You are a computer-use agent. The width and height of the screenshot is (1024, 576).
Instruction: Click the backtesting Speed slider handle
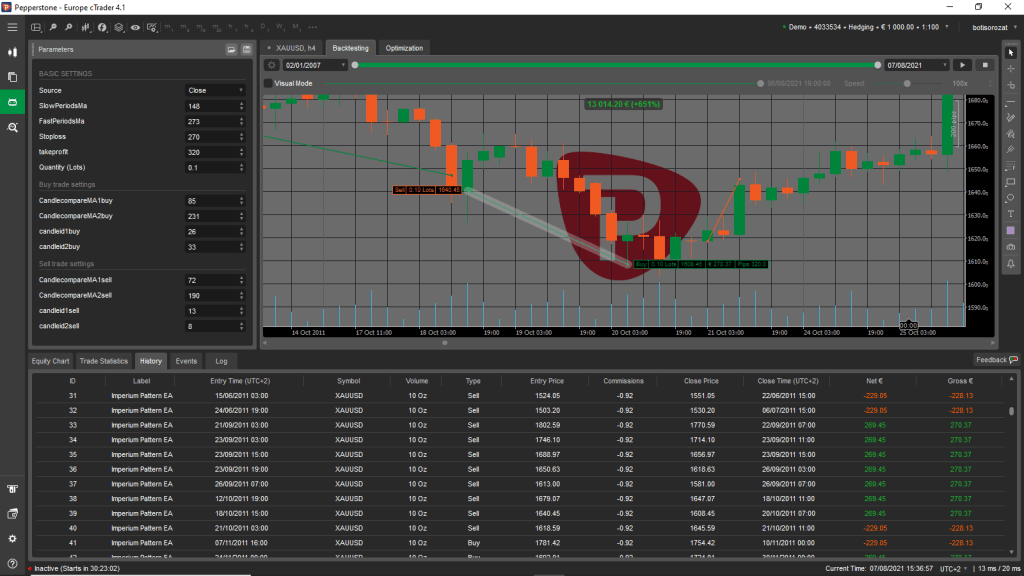pos(907,84)
